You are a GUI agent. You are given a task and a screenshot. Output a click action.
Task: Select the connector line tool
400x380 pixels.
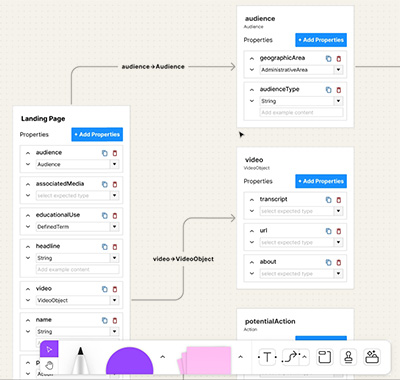click(290, 357)
